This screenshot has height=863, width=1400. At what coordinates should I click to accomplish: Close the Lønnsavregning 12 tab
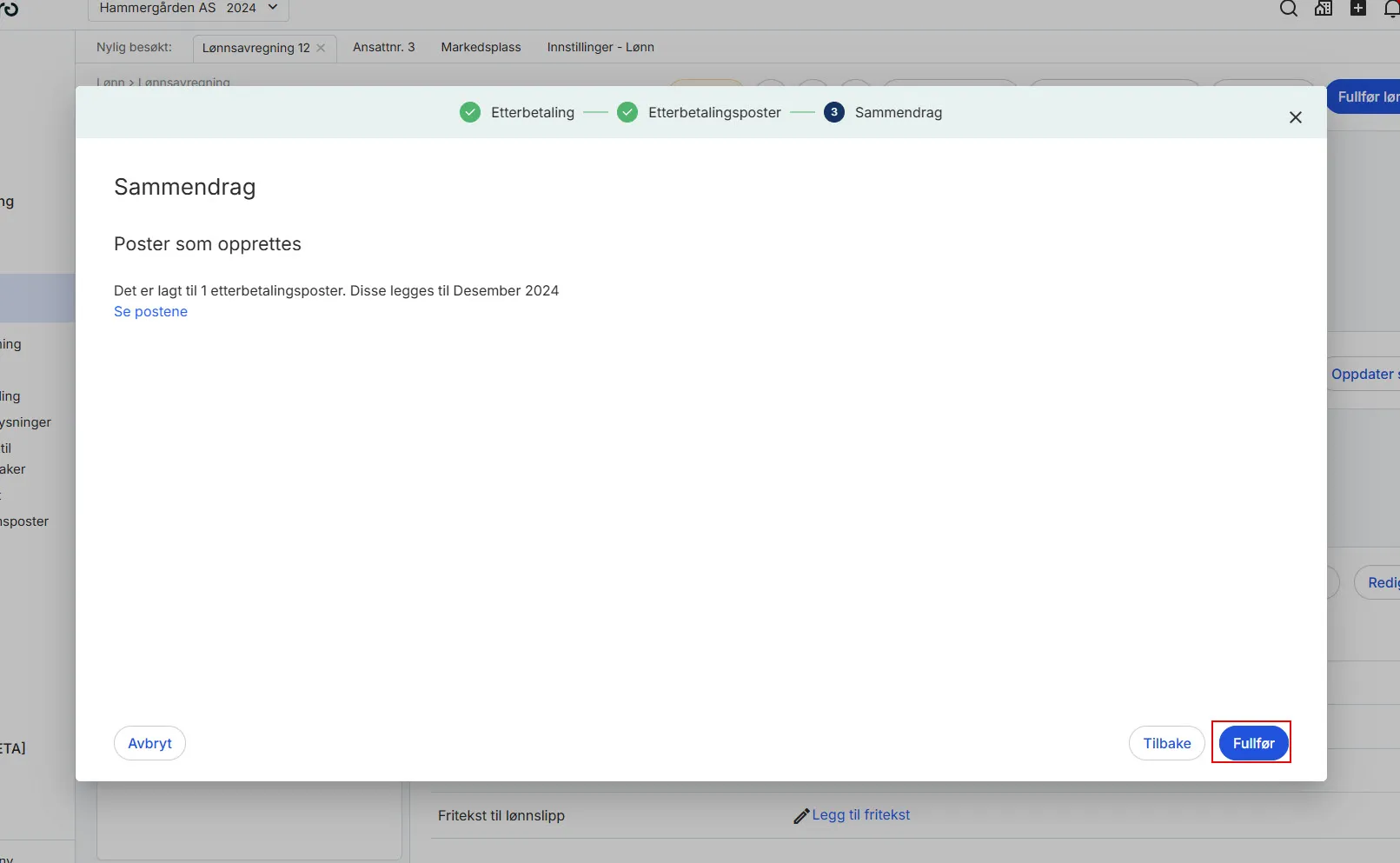321,48
